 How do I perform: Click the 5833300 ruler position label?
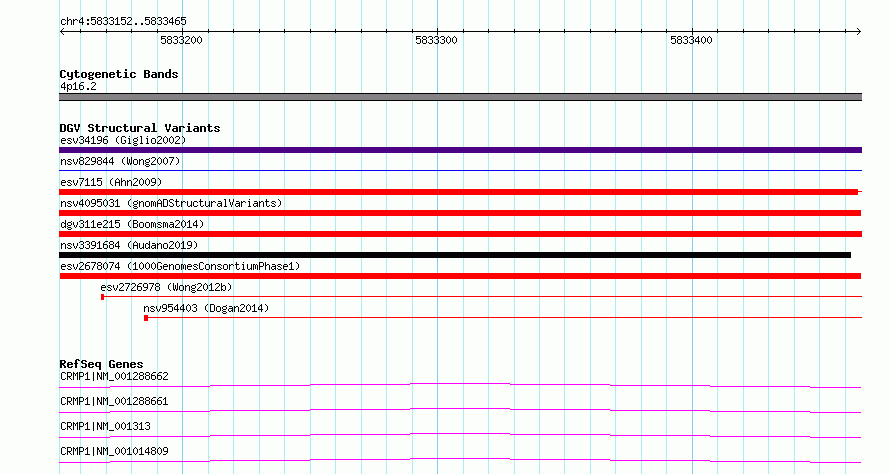436,40
